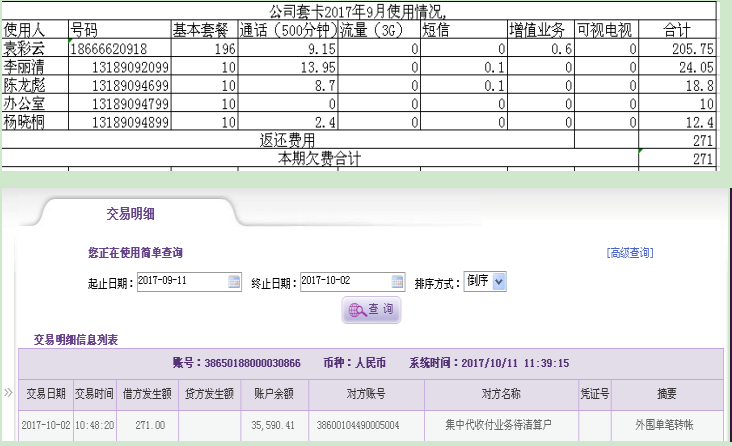Viewport: 732px width, 446px height.
Task: Click the 起止日期 start date field
Action: 181,282
